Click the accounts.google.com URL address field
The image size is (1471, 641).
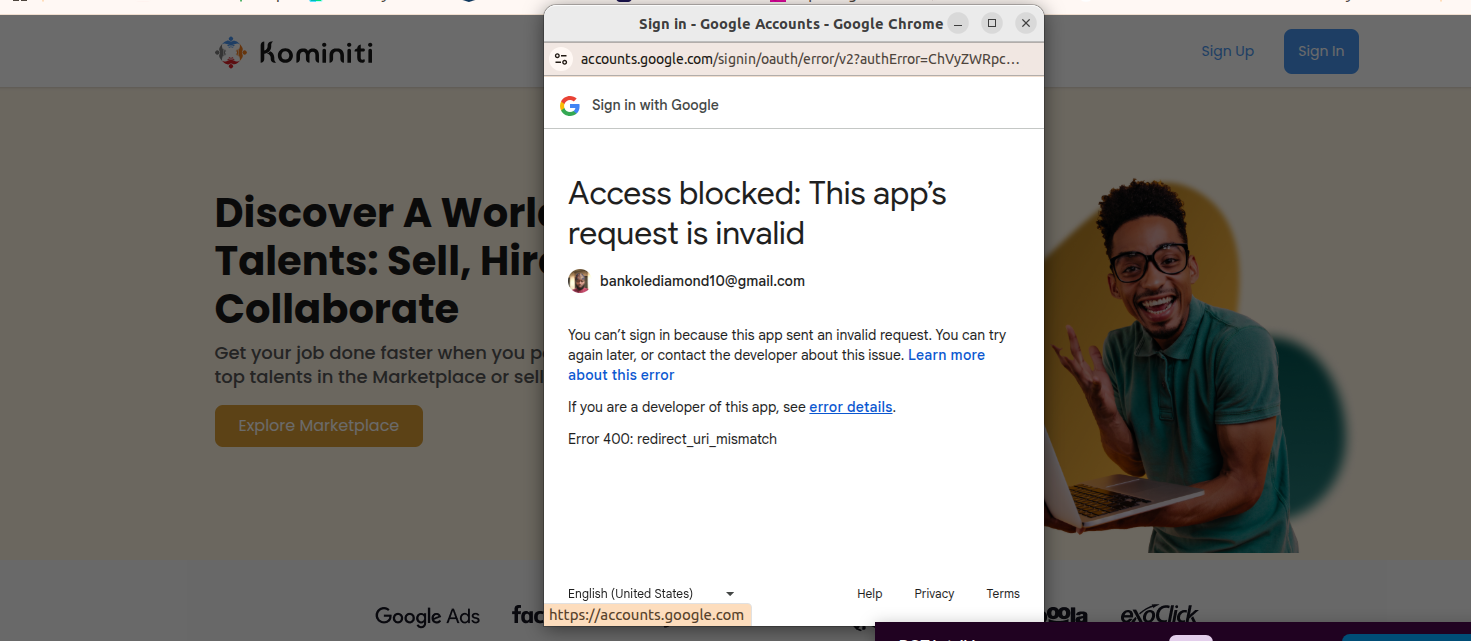pos(800,59)
